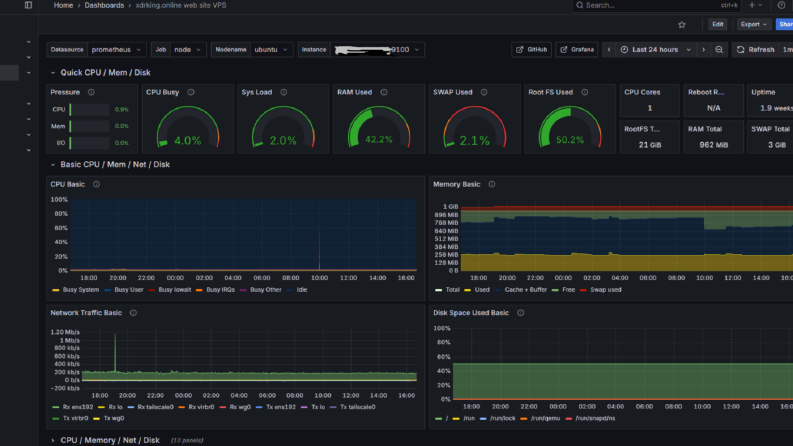Click the Tx wg0 color swatch
793x446 pixels.
click(x=96, y=418)
